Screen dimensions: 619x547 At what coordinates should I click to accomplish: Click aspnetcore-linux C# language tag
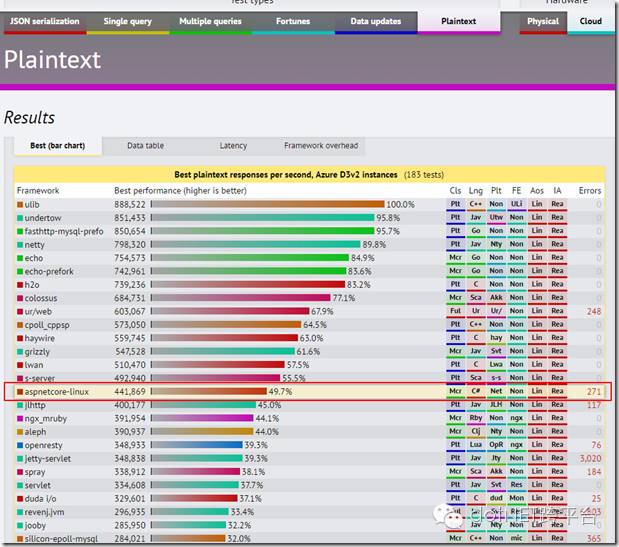click(x=476, y=391)
